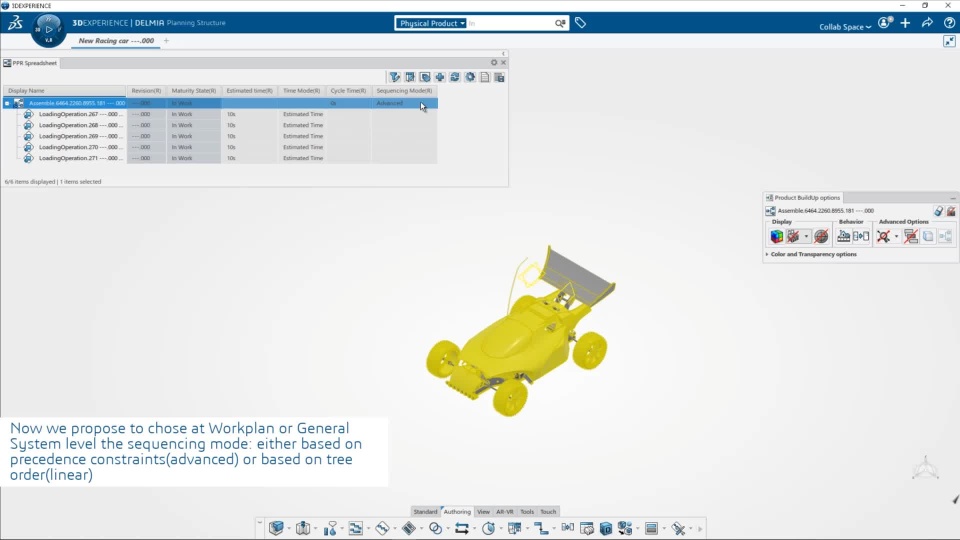Collapse the Assemble root tree node
This screenshot has width=960, height=540.
7,103
